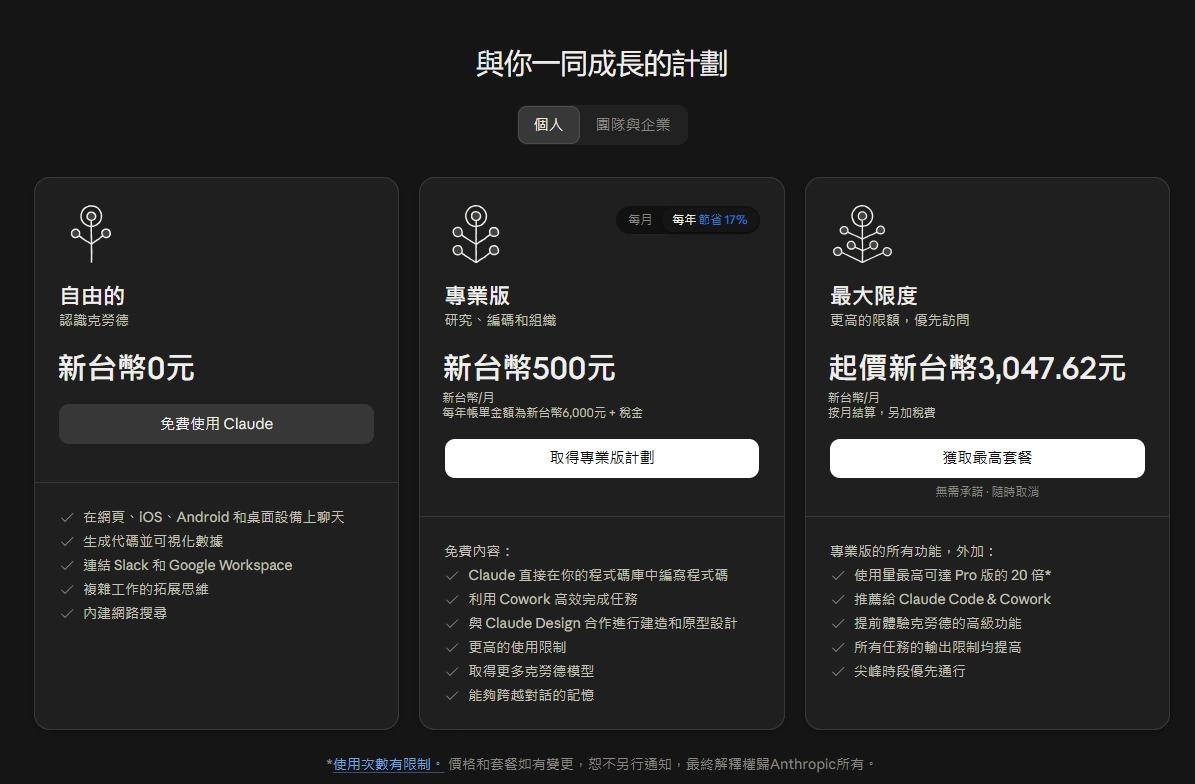Select the 團隊與企業 tab
Screen dimensions: 1195x784
click(x=633, y=125)
